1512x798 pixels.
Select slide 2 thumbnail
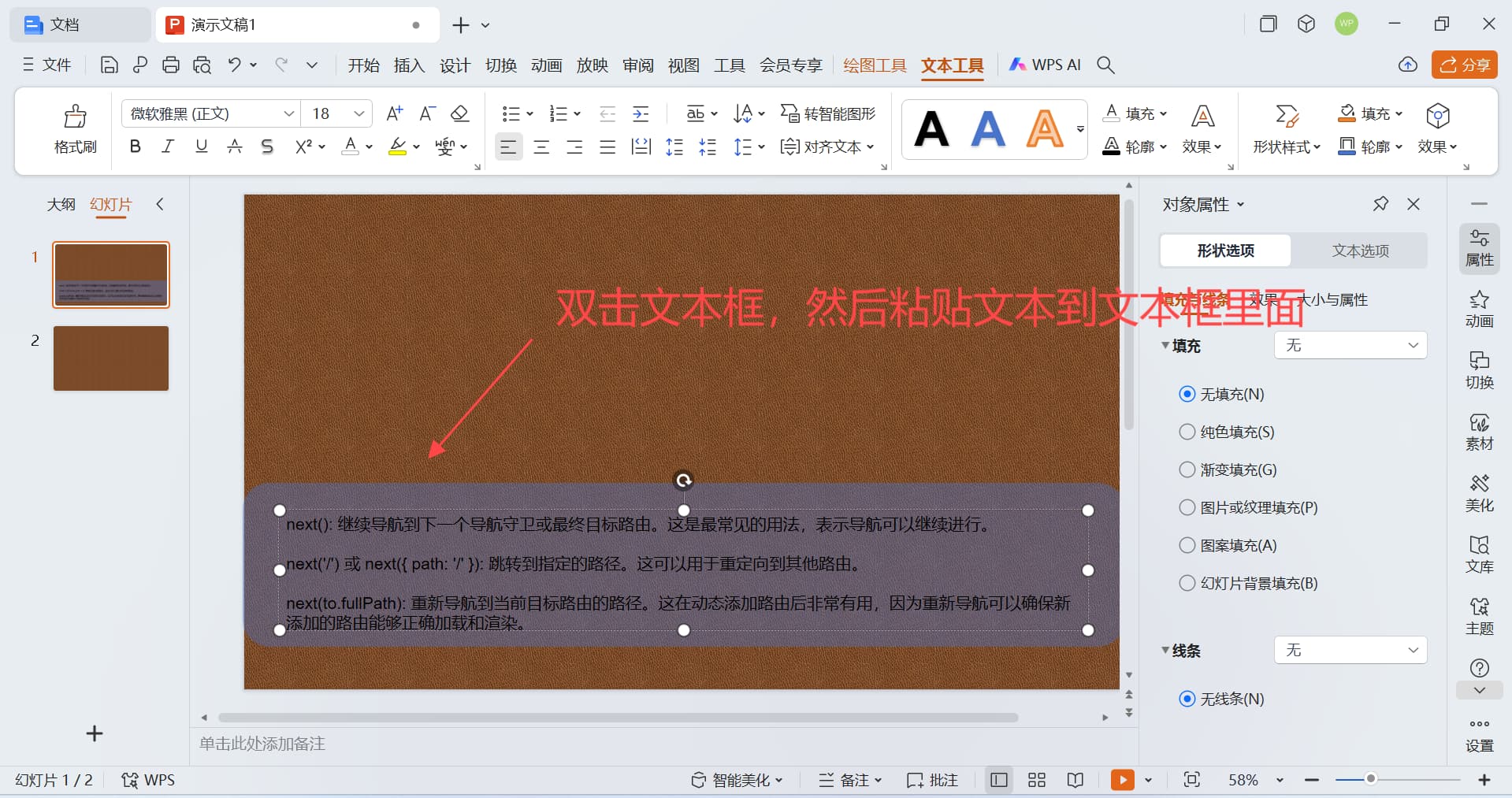click(x=111, y=358)
